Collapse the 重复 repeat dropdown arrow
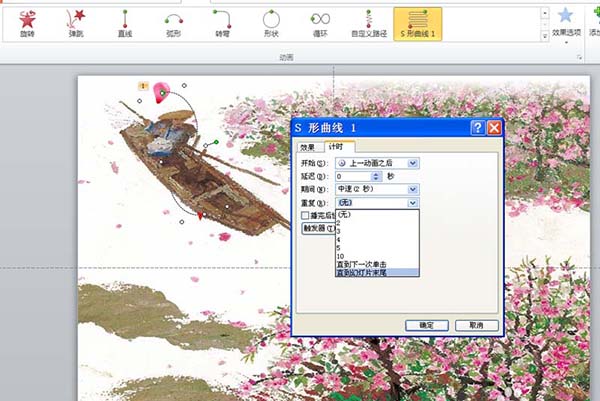Image resolution: width=600 pixels, height=401 pixels. 412,203
